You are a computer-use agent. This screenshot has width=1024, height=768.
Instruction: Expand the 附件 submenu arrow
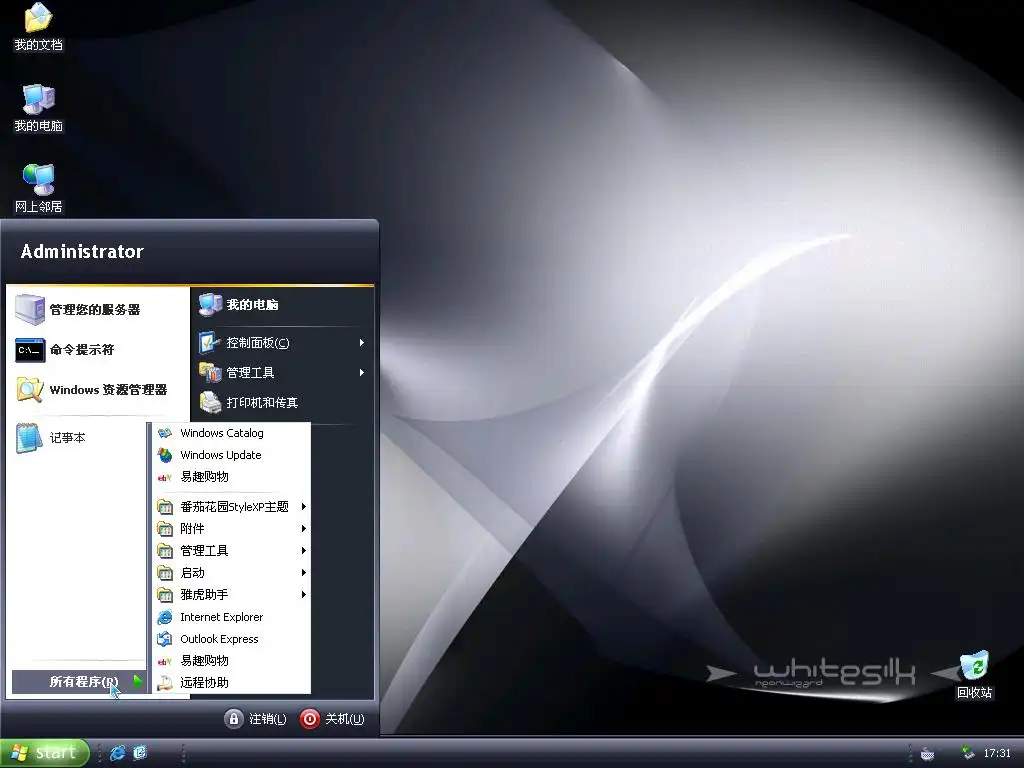[x=304, y=529]
